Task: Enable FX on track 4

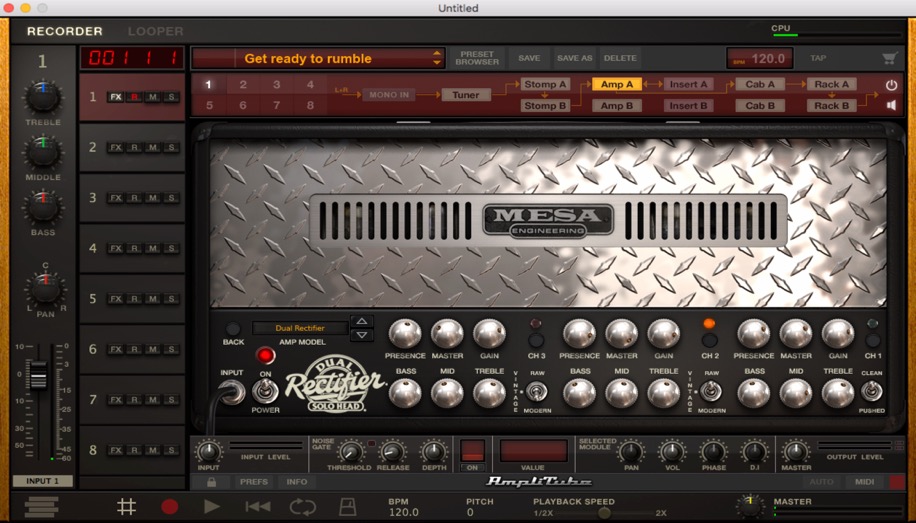Action: click(116, 248)
